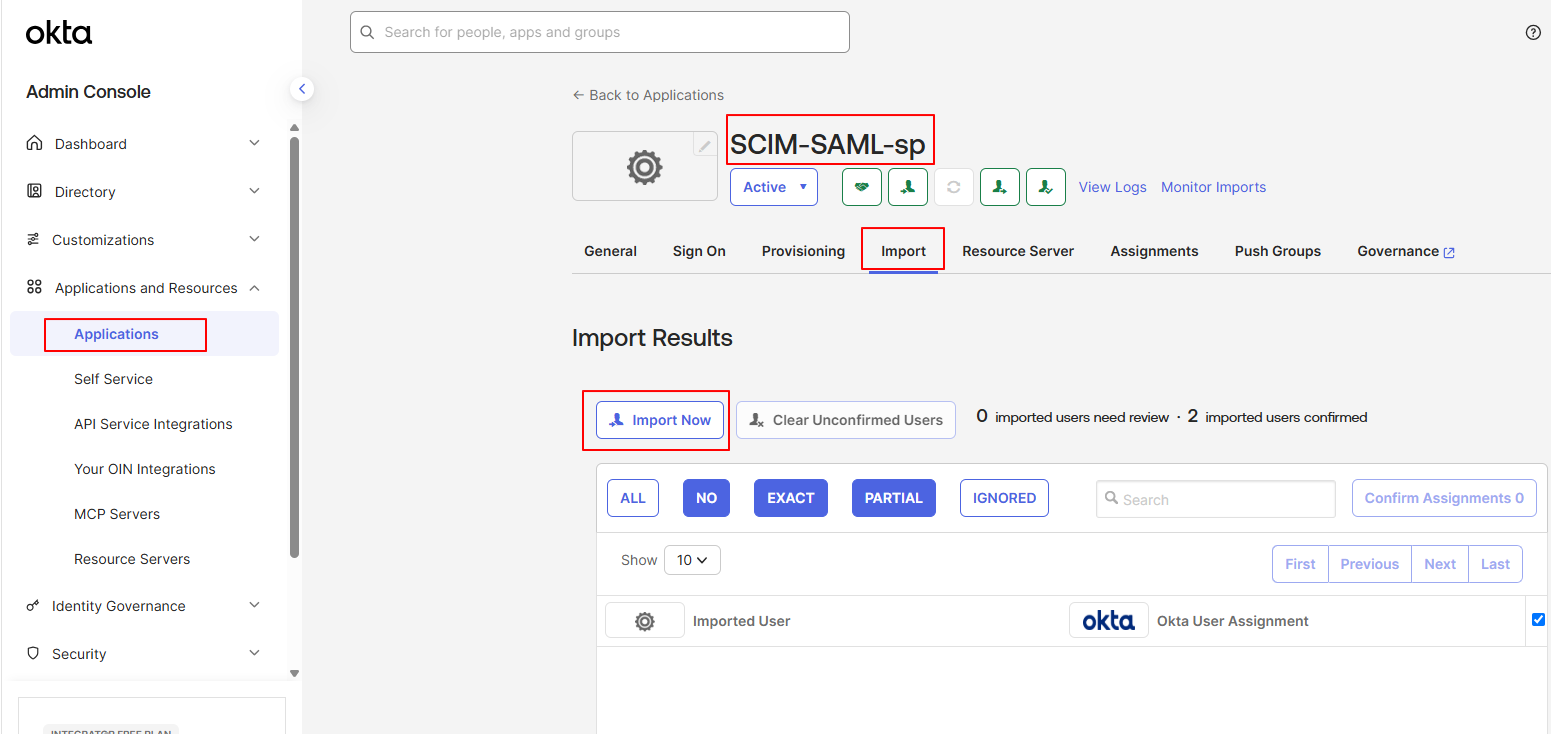Click the push user arrow icon

[x=1000, y=187]
